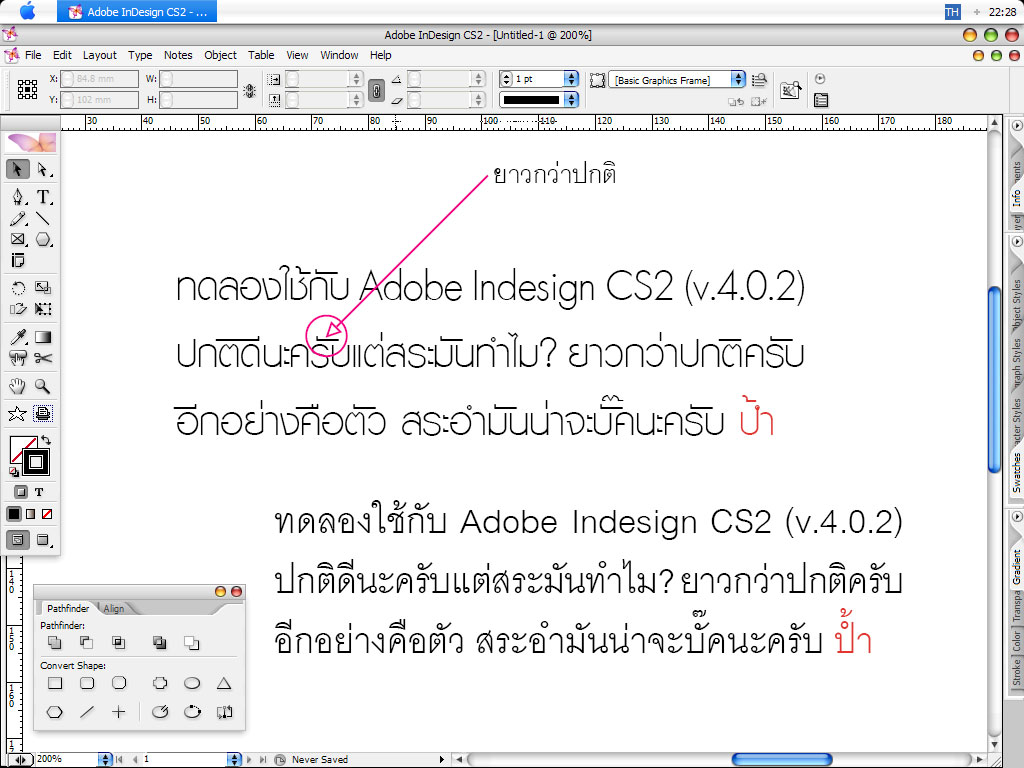Click the X position input field
Screen dimensions: 1024x768
coord(99,78)
